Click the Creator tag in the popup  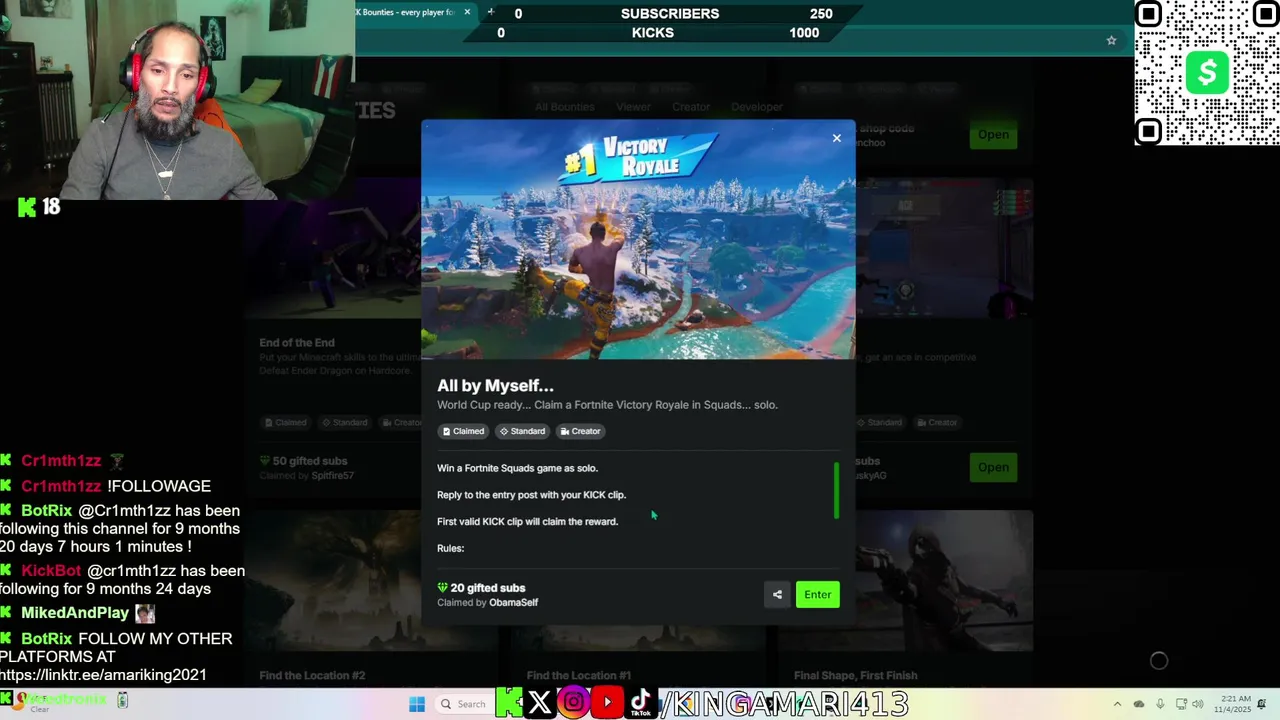[581, 431]
